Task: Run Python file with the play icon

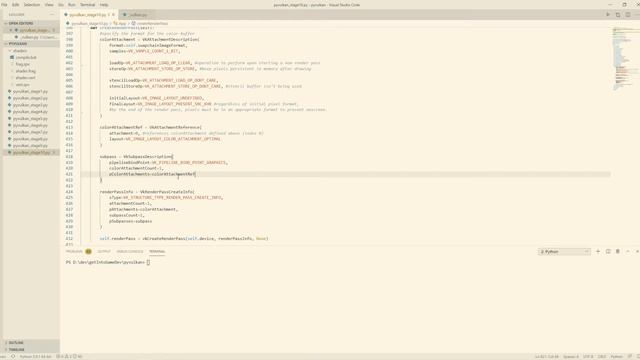Action: pyautogui.click(x=608, y=15)
